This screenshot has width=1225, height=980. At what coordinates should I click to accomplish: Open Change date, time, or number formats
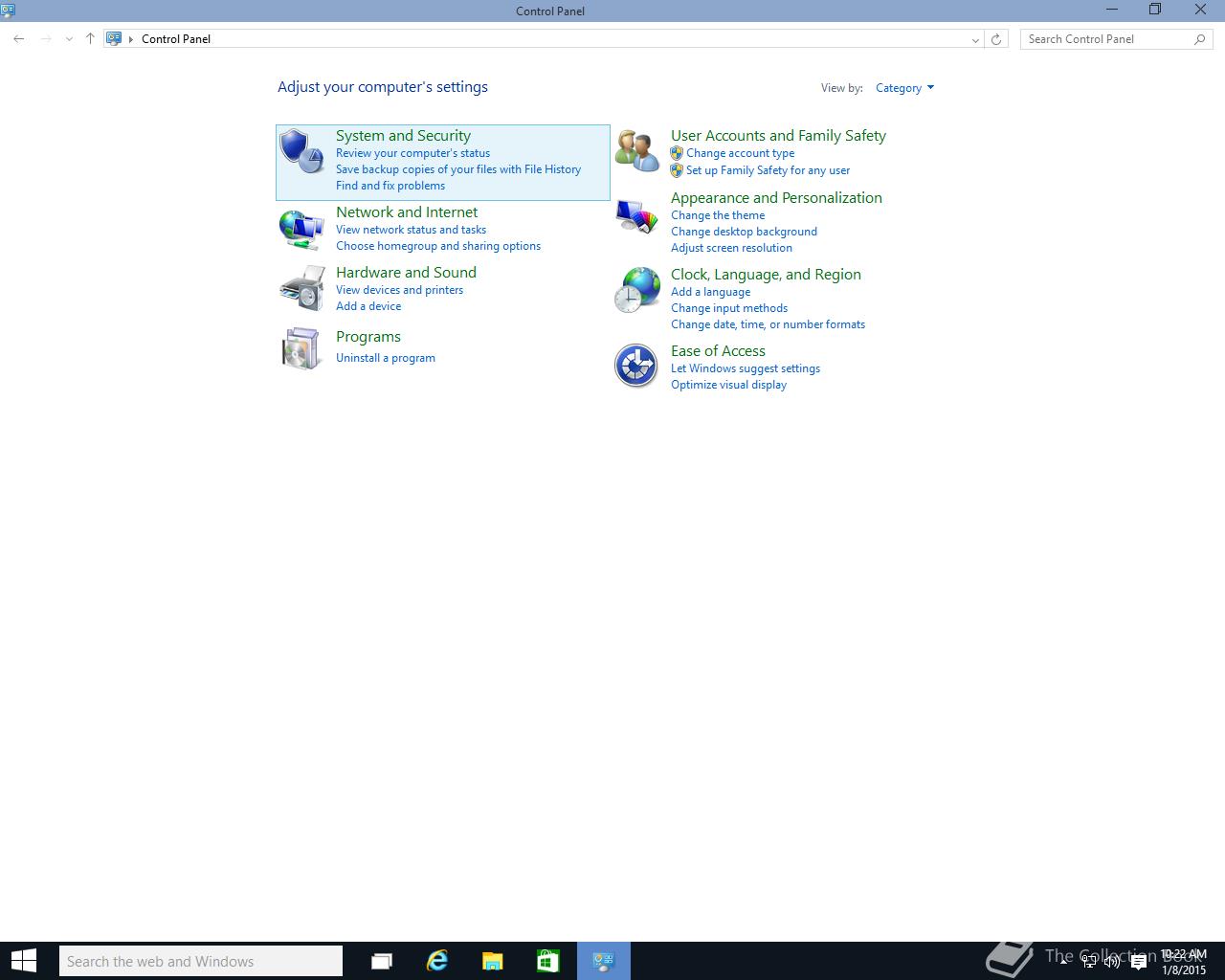click(768, 324)
